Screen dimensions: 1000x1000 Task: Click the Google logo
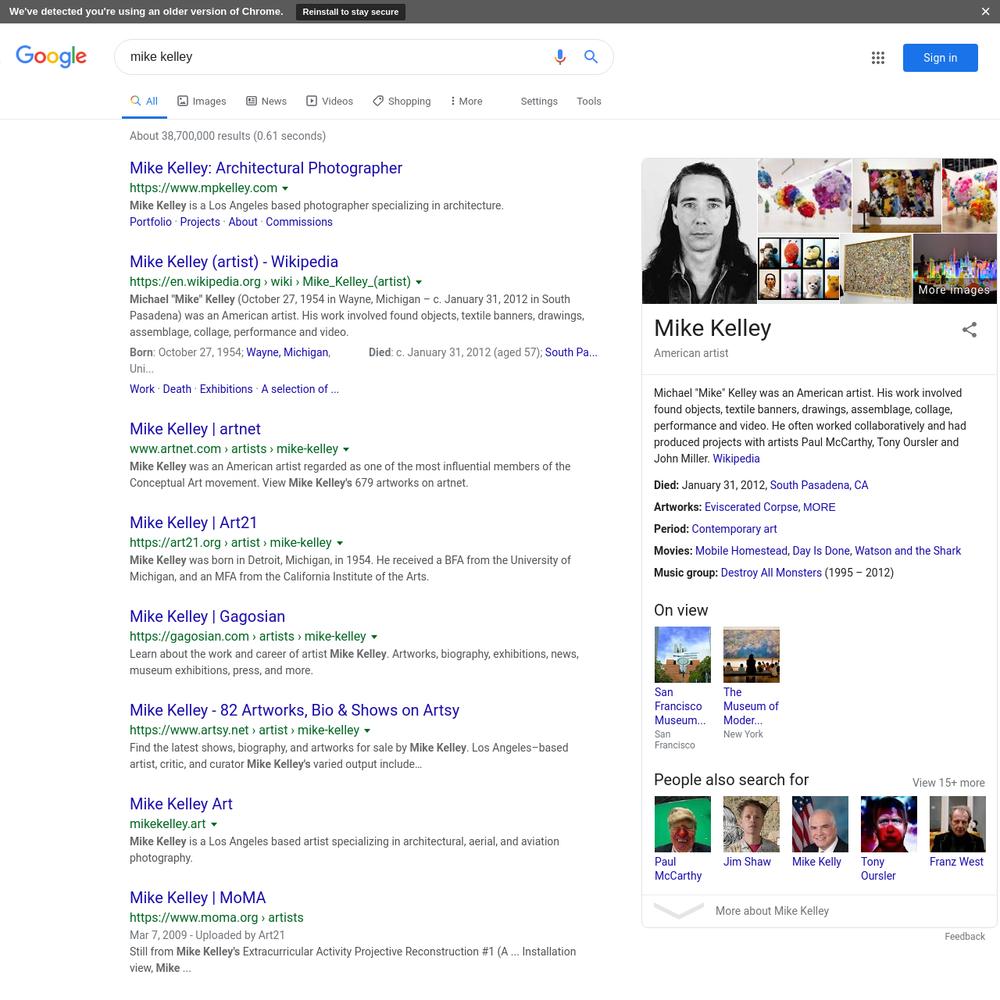(x=51, y=56)
